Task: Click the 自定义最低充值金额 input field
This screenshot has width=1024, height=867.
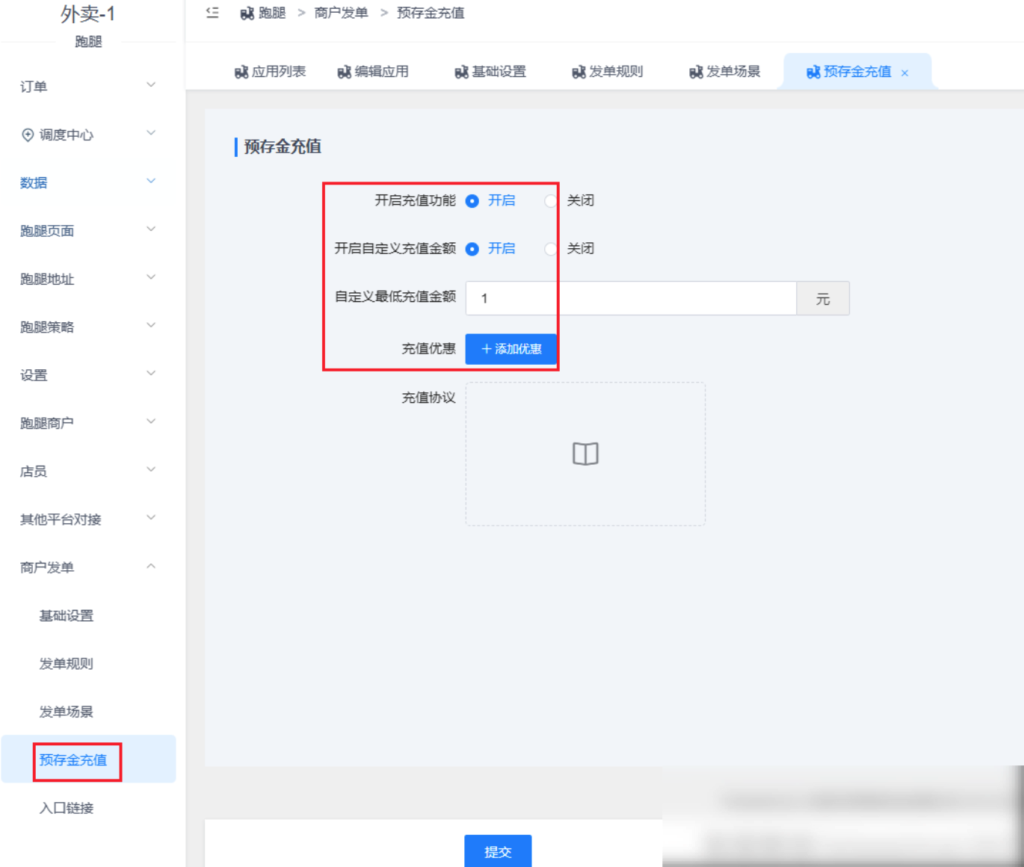Action: (x=630, y=298)
